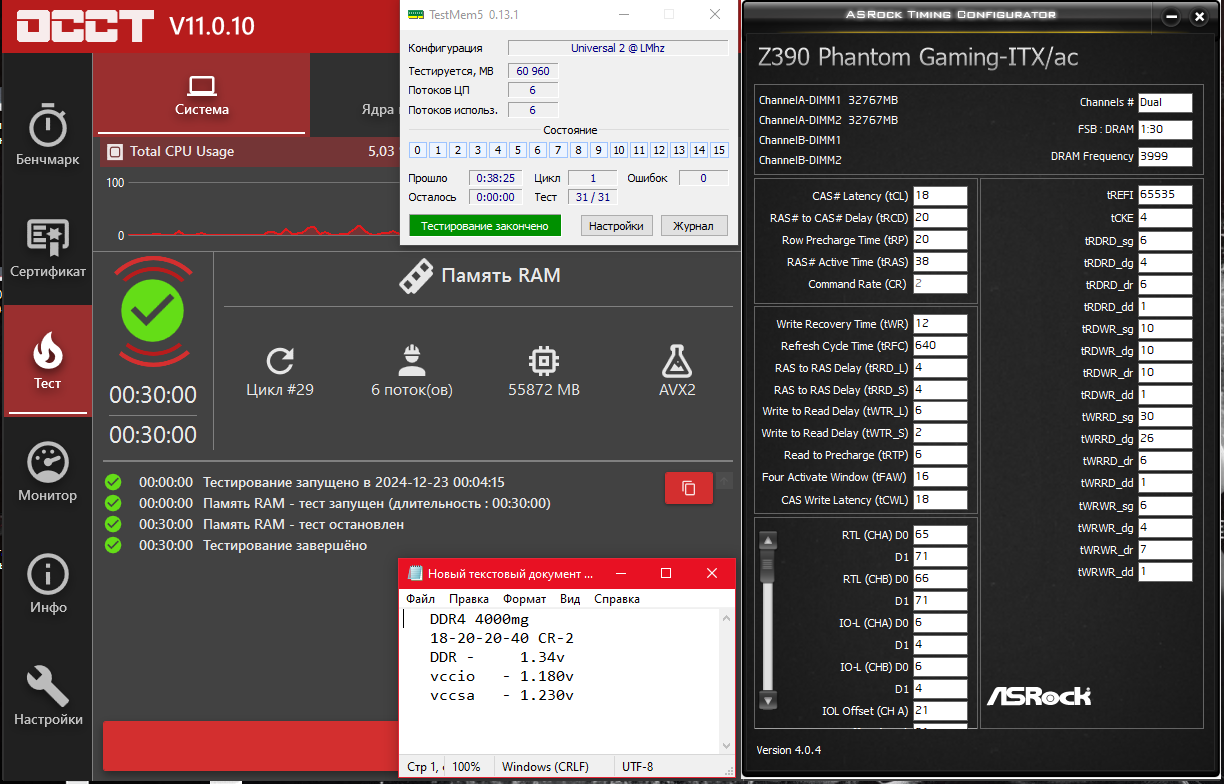Screen dimensions: 1224x784
Task: Click the Refresh Cycle Time (tRFC) field
Action: click(x=939, y=346)
